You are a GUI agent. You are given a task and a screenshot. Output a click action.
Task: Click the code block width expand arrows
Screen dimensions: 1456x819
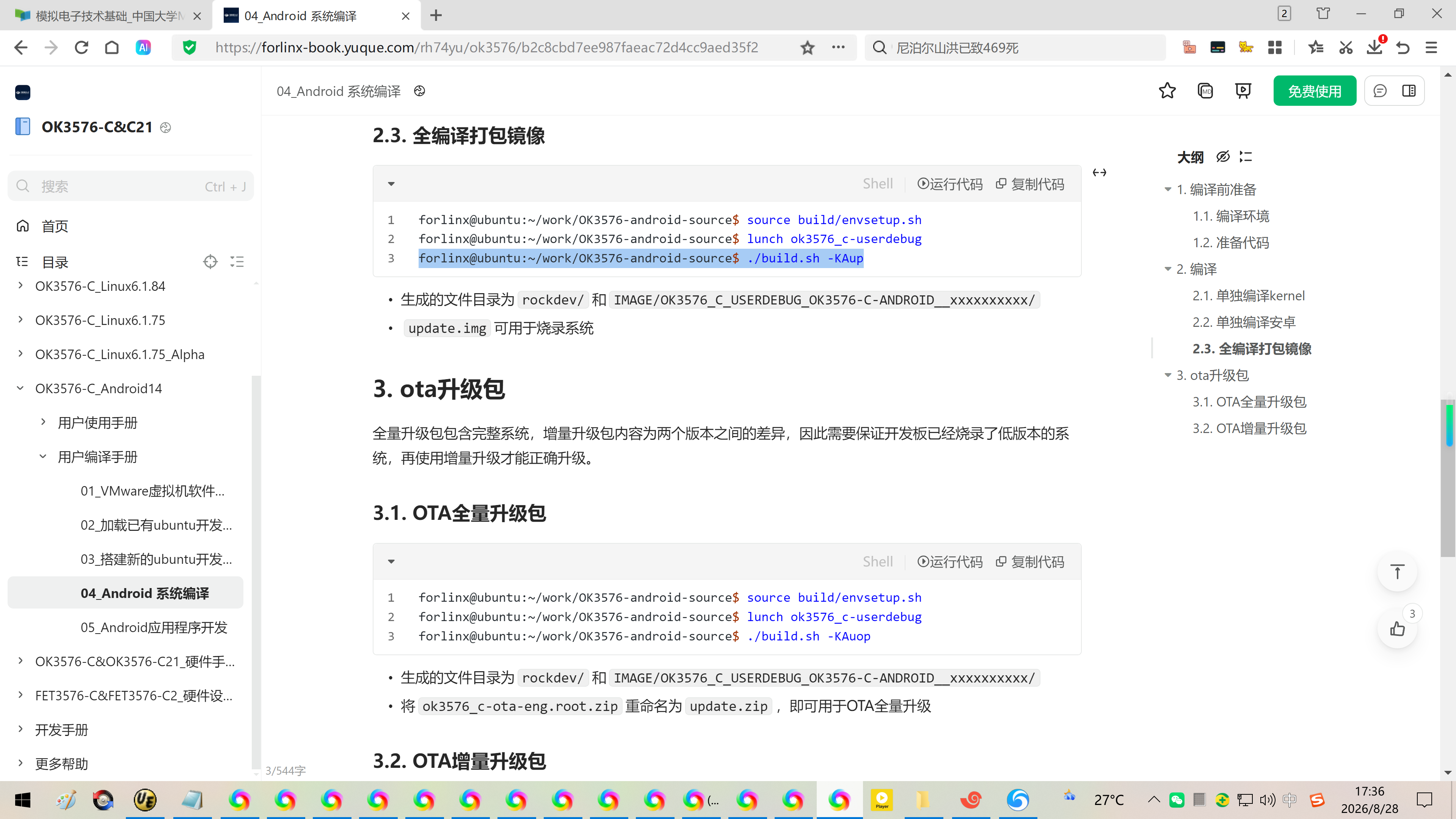tap(1099, 173)
